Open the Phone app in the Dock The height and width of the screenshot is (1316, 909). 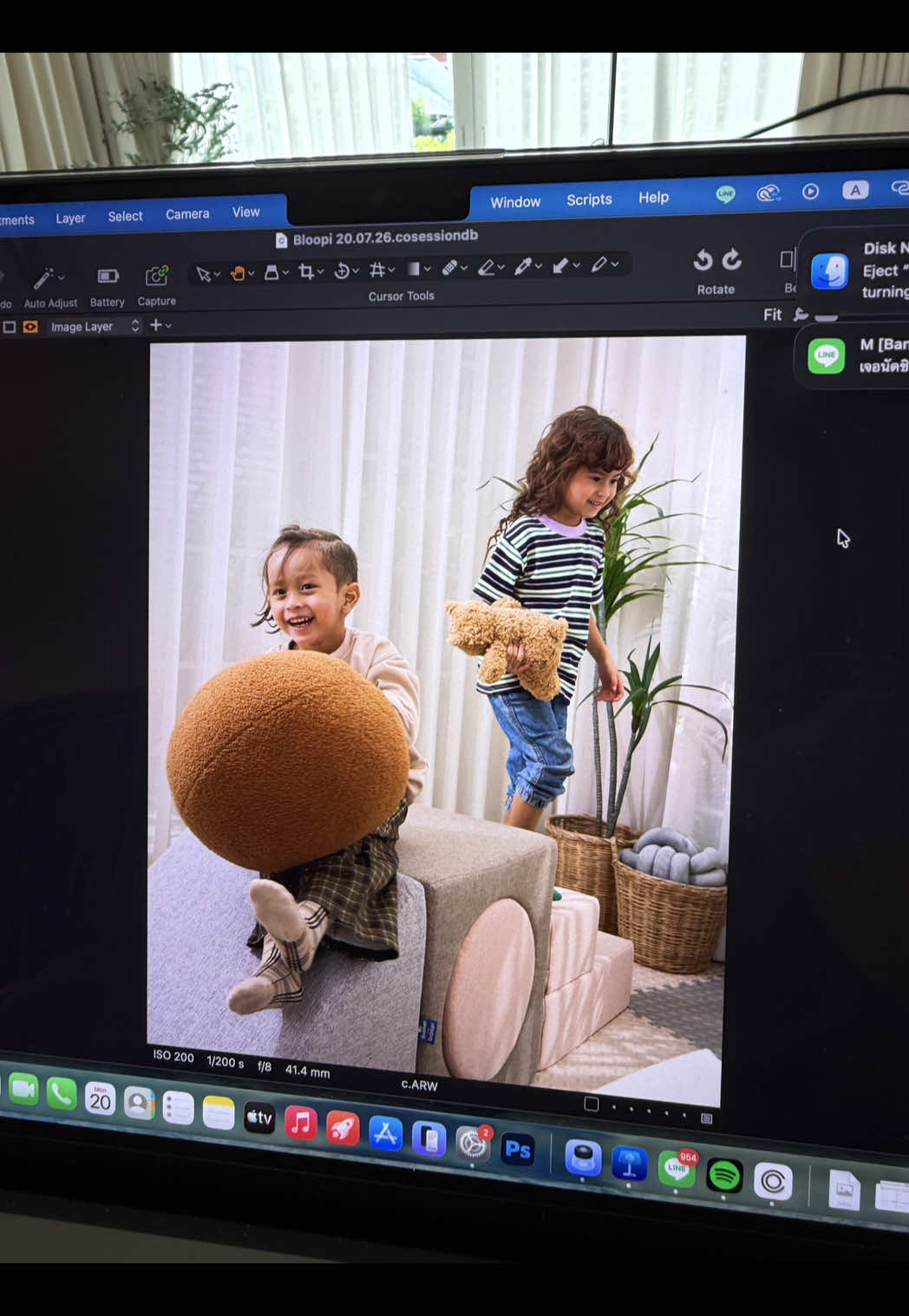coord(62,1094)
